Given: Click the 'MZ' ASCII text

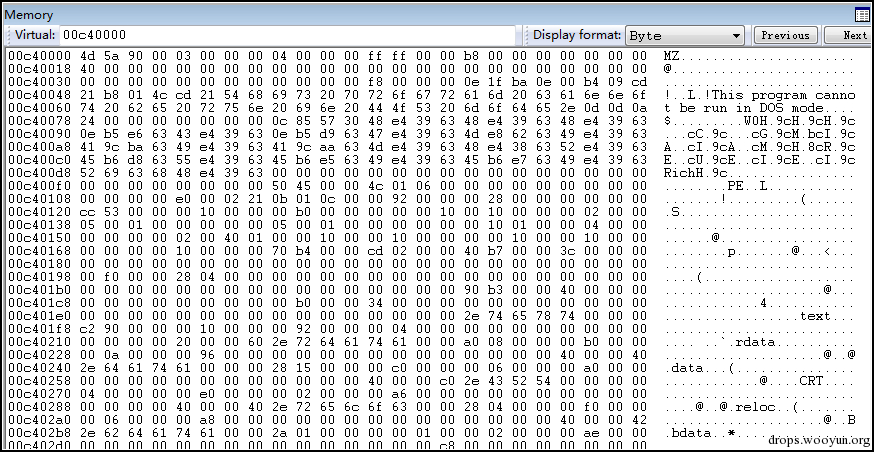Looking at the screenshot, I should (x=672, y=56).
